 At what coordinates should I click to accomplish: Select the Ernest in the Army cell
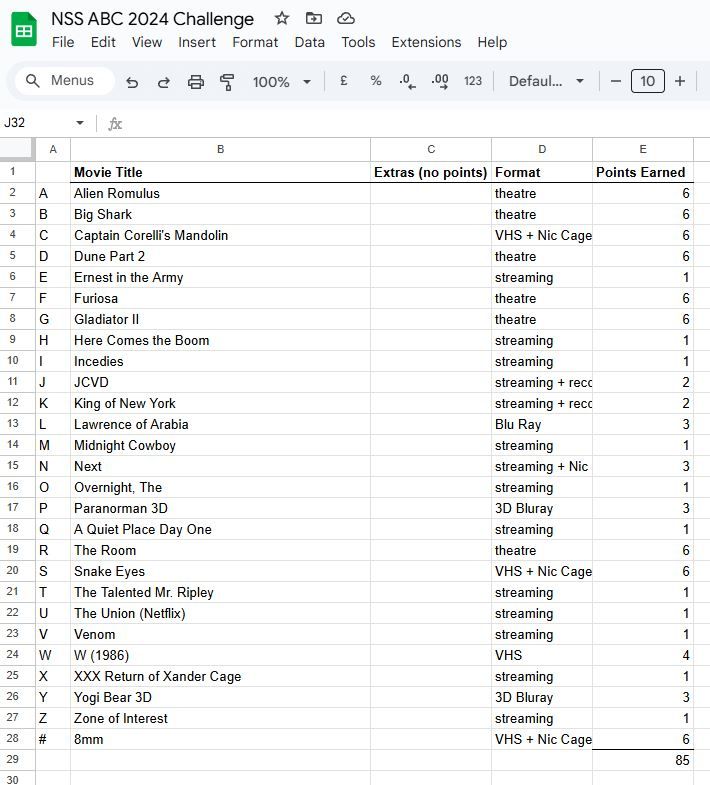point(220,277)
